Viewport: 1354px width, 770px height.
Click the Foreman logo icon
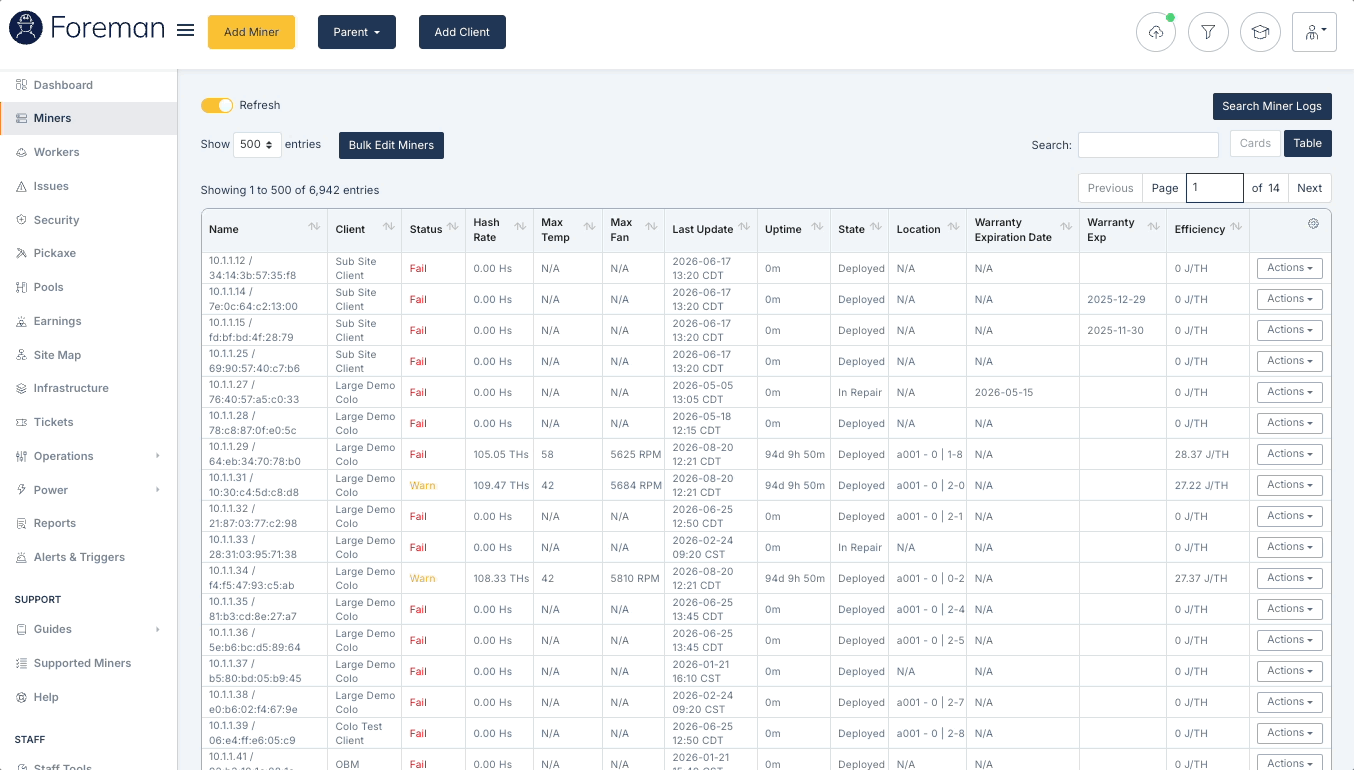point(25,29)
